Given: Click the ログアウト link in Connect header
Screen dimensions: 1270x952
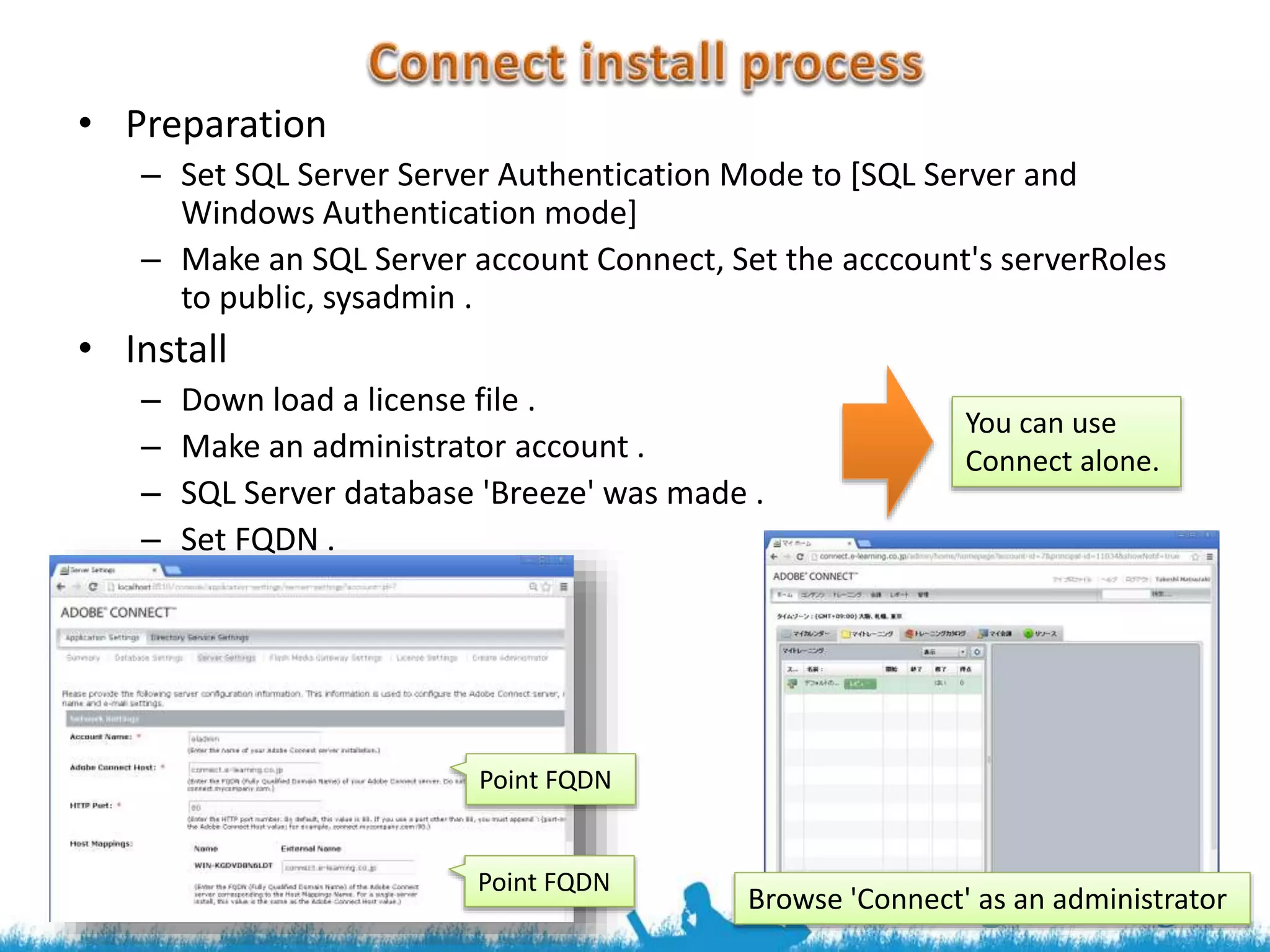Looking at the screenshot, I should (x=1137, y=580).
